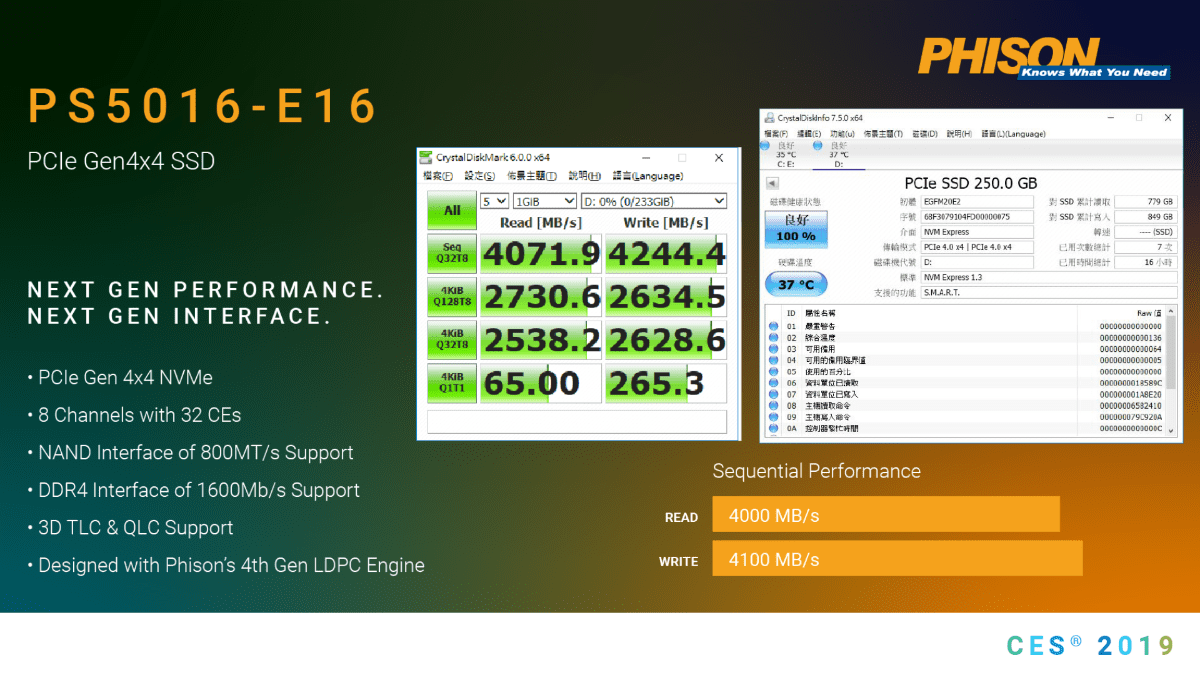Start the 4KiB Q1T1 test
This screenshot has height=675, width=1200.
click(452, 382)
